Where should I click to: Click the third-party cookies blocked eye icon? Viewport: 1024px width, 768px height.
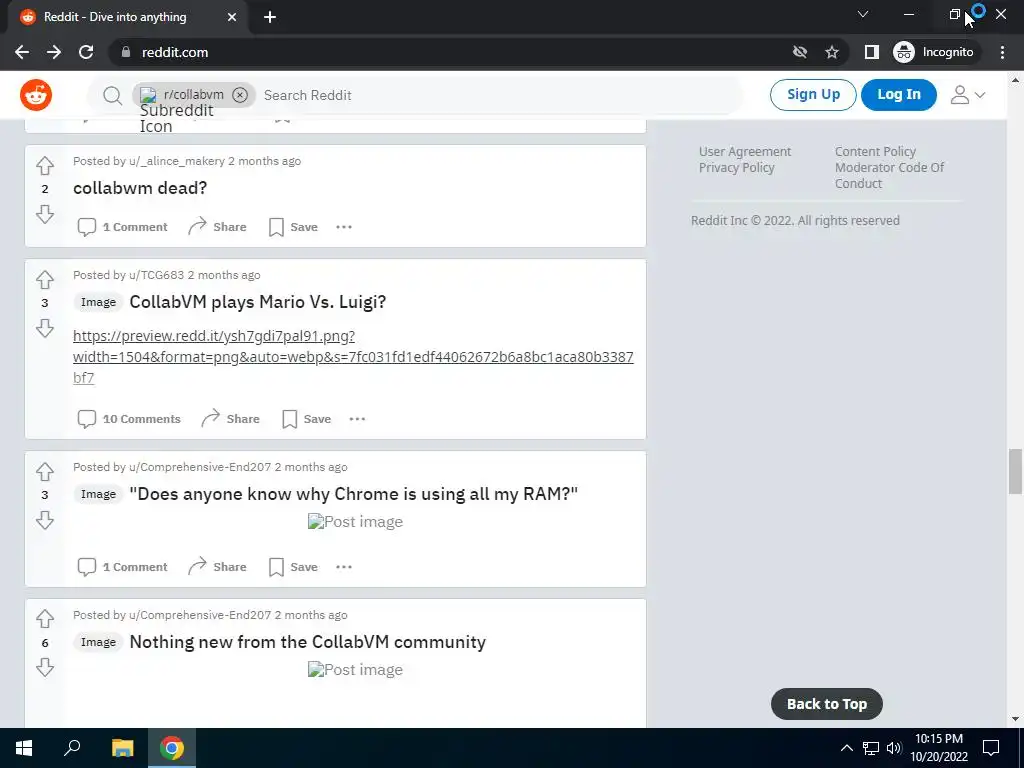click(800, 52)
